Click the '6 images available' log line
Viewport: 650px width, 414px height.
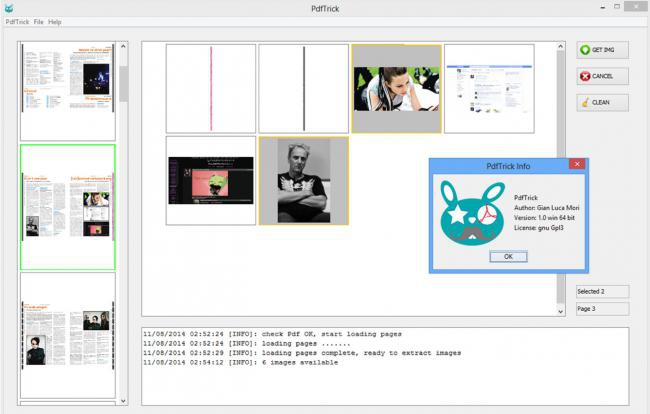[240, 363]
